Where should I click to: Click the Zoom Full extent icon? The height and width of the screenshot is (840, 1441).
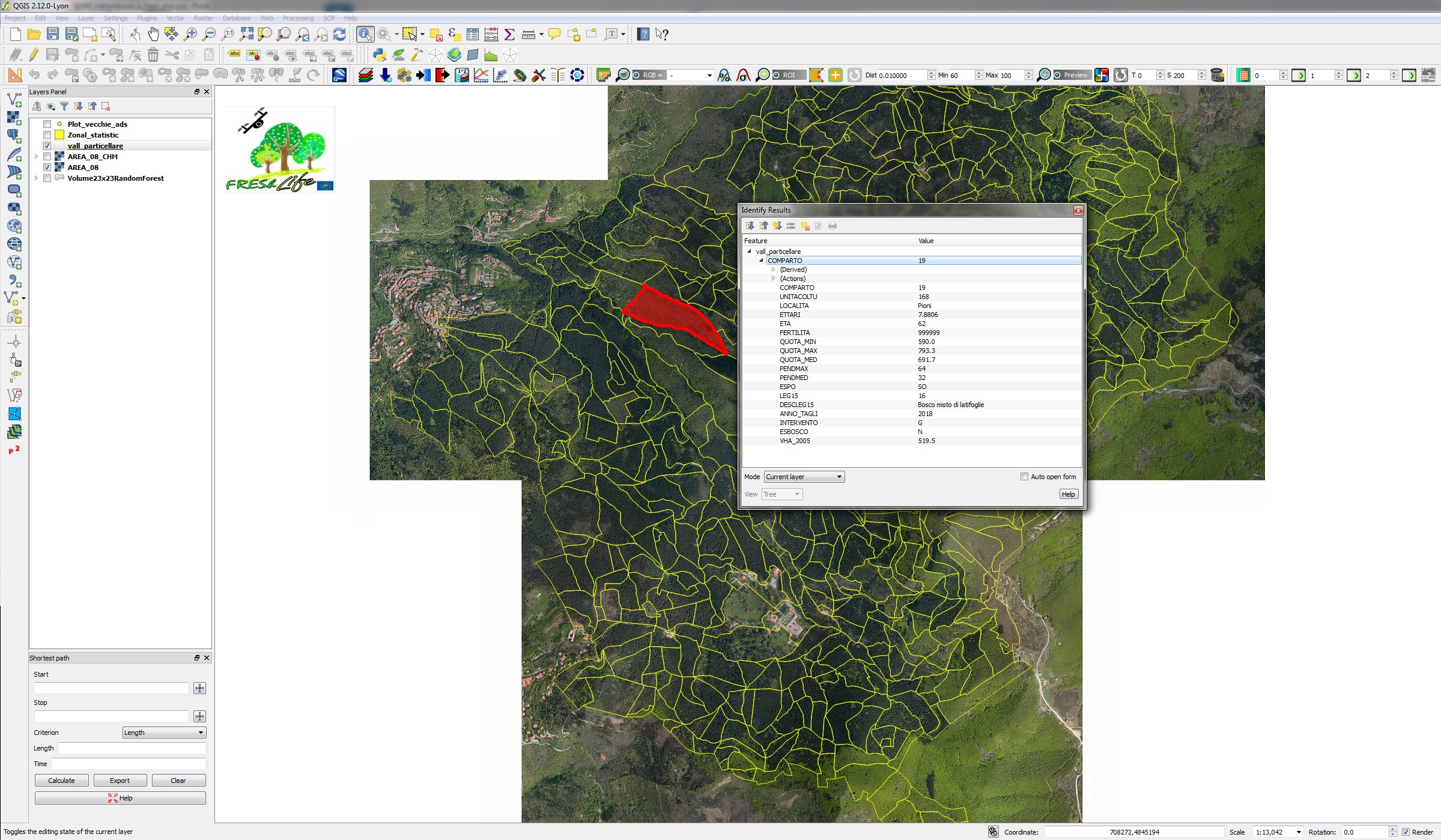click(246, 34)
